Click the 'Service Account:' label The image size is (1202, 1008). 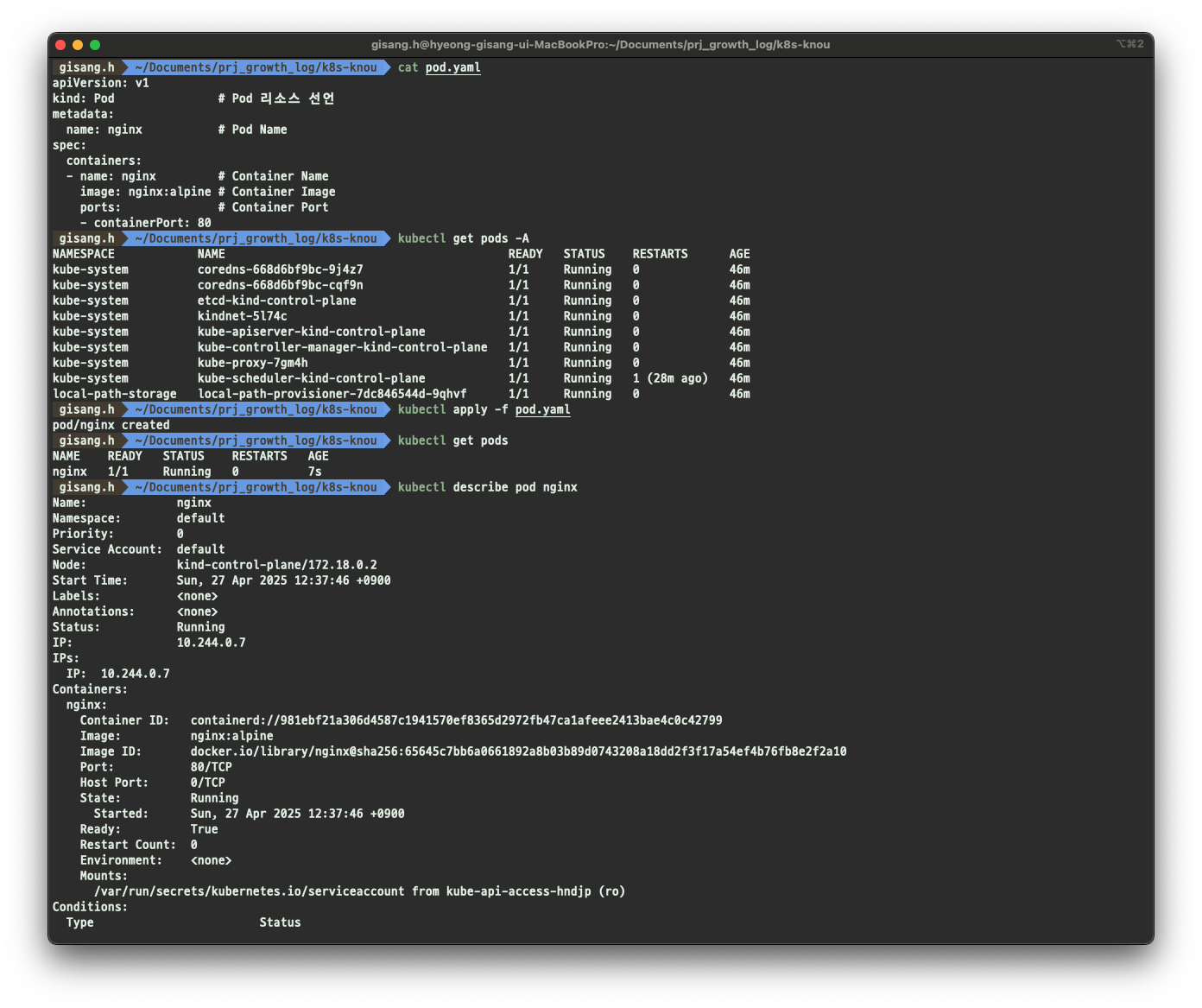(x=108, y=549)
